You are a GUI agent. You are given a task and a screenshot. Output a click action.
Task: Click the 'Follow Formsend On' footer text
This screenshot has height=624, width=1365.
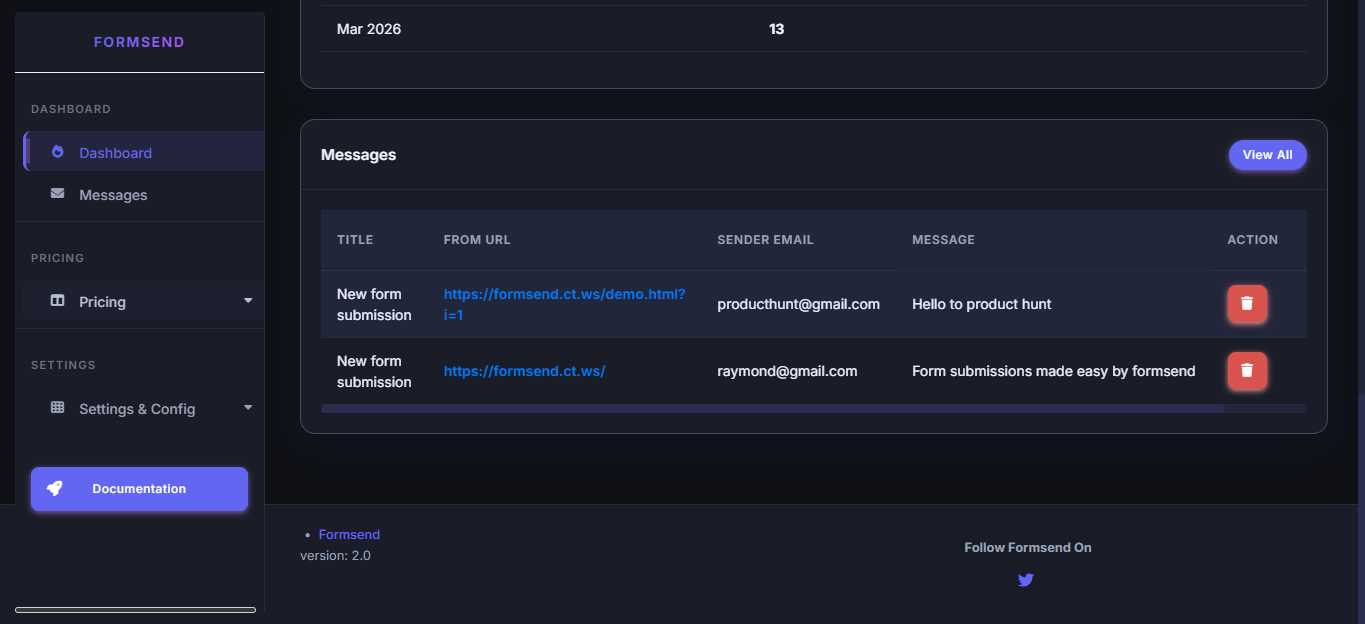1027,547
